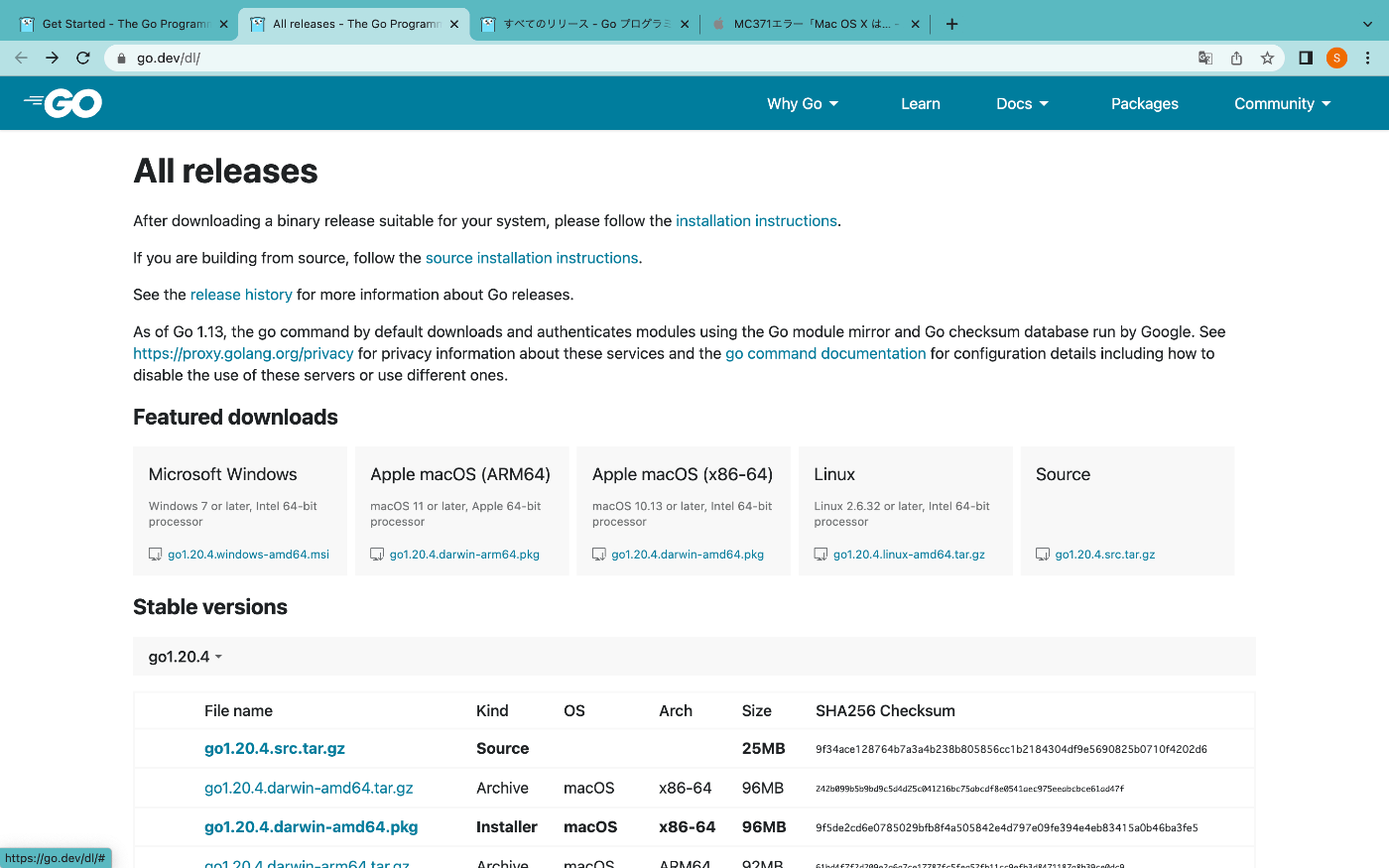Download go1.20.4.darwin-arm64.pkg featured link
Viewport: 1389px width, 868px height.
click(464, 555)
